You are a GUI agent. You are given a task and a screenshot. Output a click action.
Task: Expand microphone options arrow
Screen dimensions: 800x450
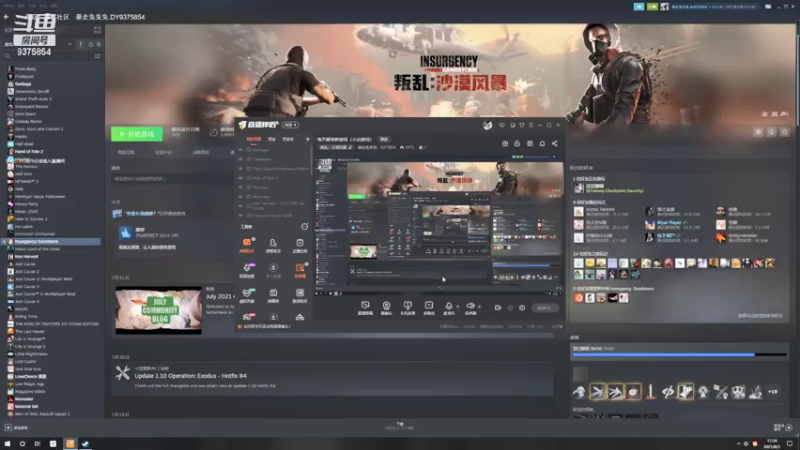(x=457, y=307)
